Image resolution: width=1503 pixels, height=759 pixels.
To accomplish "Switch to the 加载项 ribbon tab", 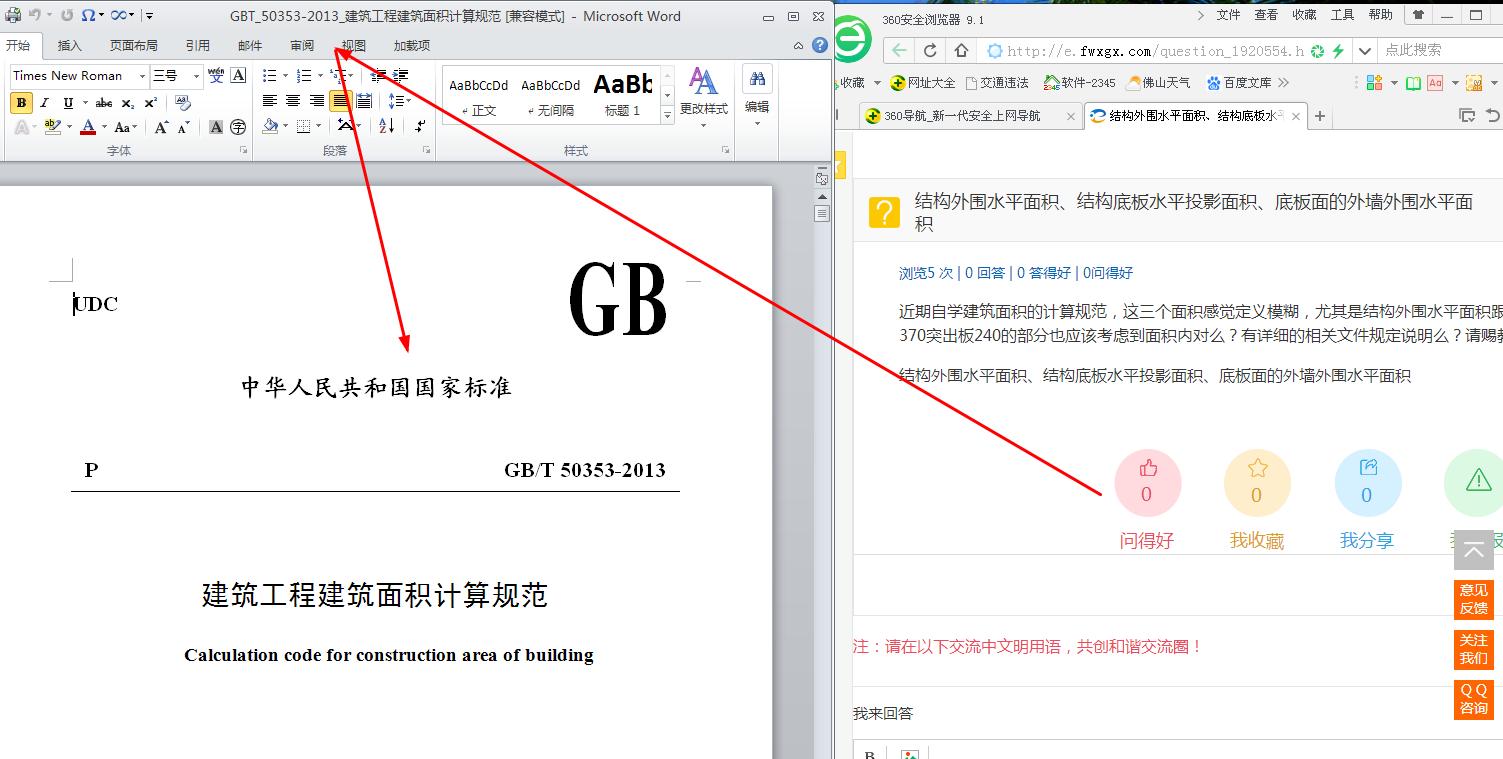I will click(411, 45).
